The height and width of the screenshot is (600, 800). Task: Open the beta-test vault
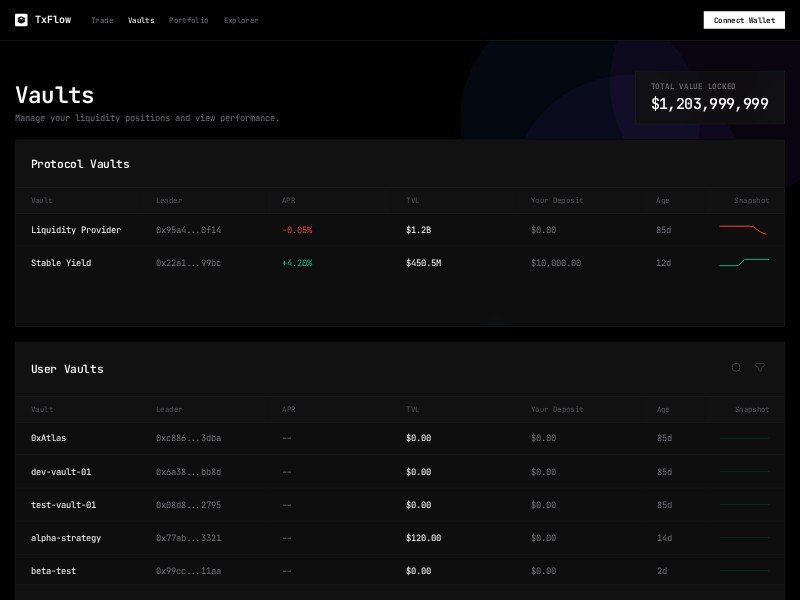click(52, 571)
